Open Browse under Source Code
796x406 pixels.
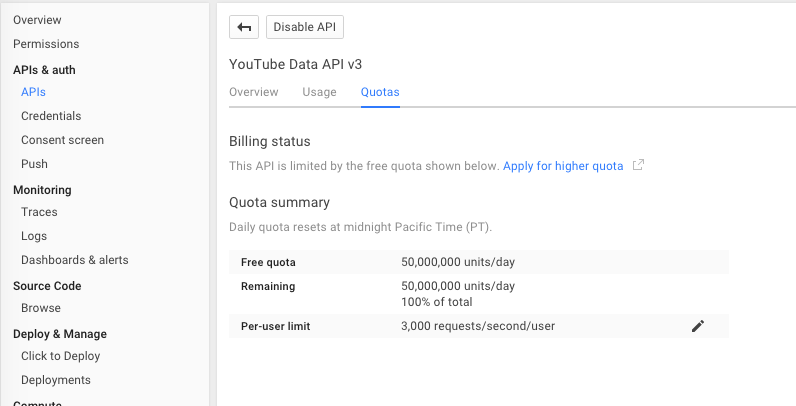point(41,308)
